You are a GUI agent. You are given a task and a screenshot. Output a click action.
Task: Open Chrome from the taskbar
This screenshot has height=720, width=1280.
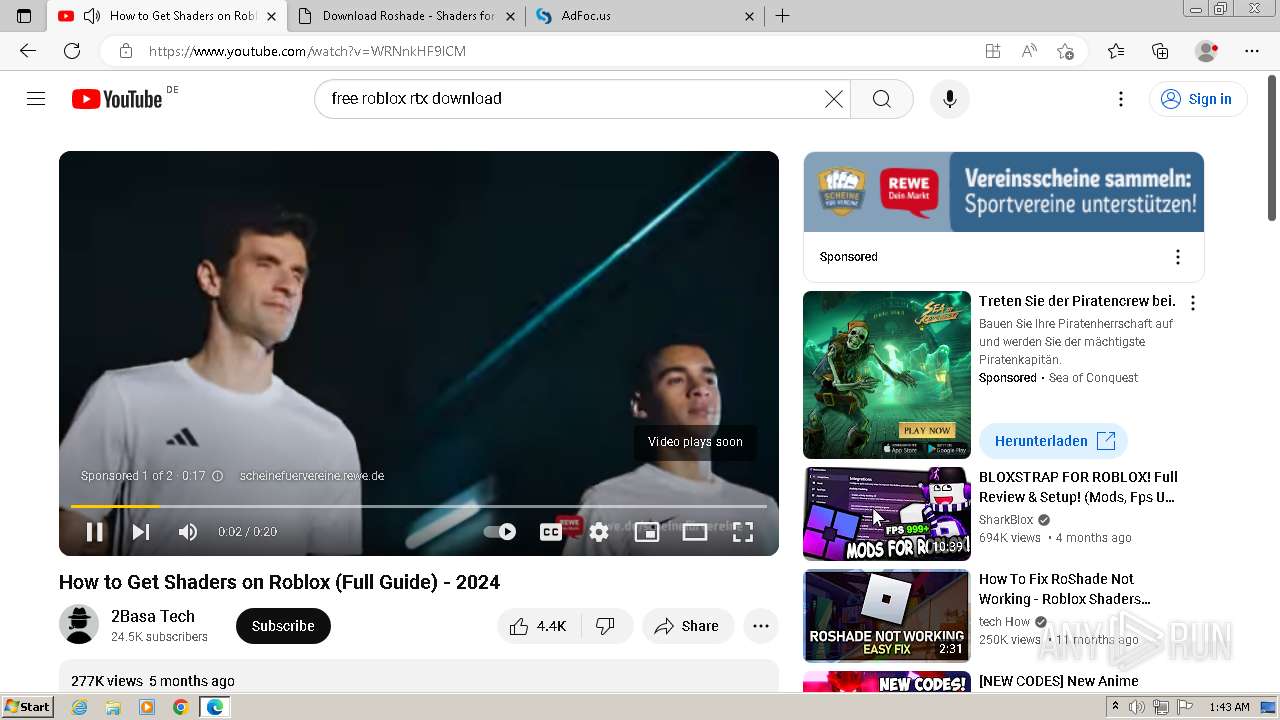click(x=180, y=707)
